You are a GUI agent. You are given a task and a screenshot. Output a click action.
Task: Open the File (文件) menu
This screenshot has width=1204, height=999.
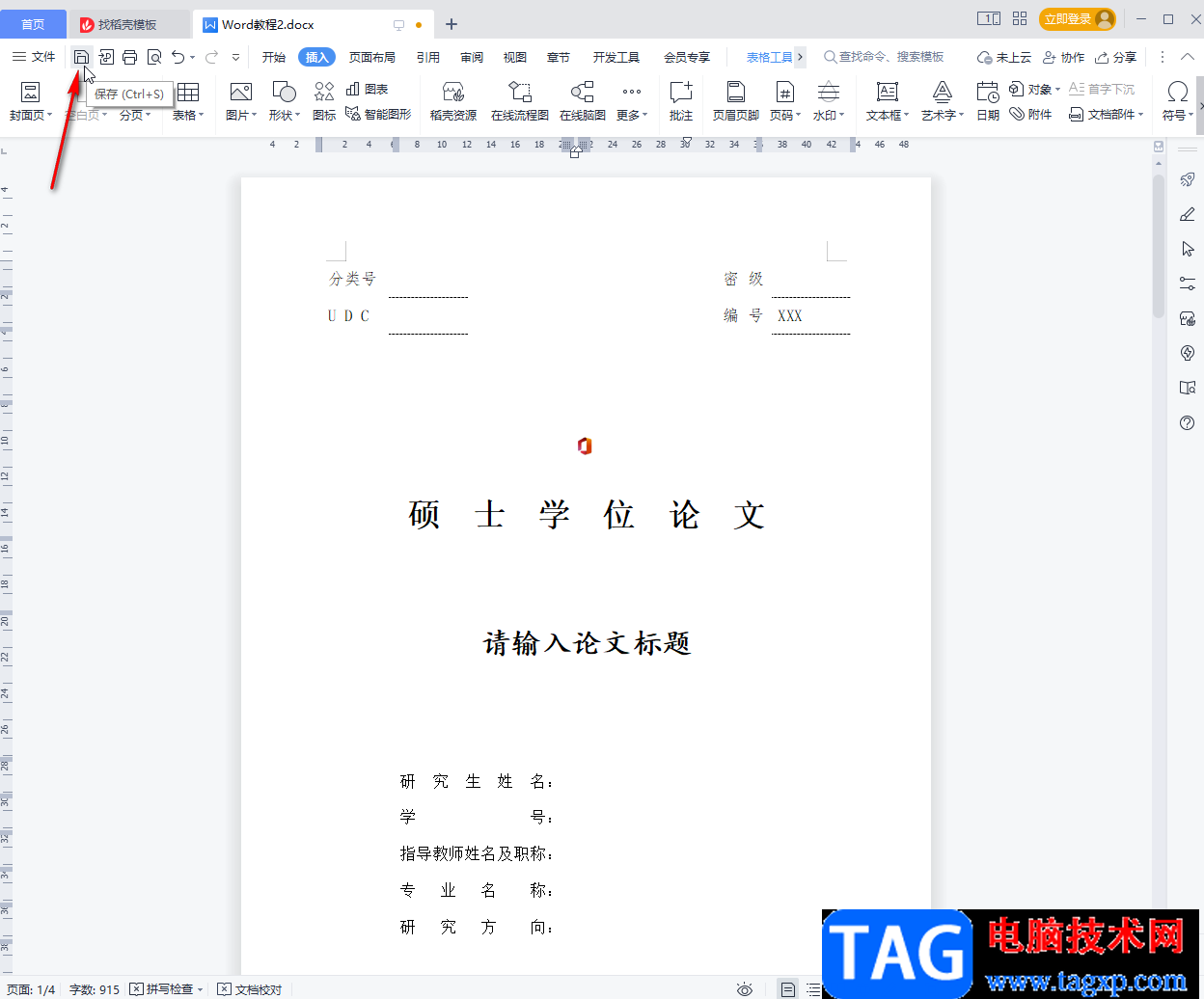tap(34, 57)
